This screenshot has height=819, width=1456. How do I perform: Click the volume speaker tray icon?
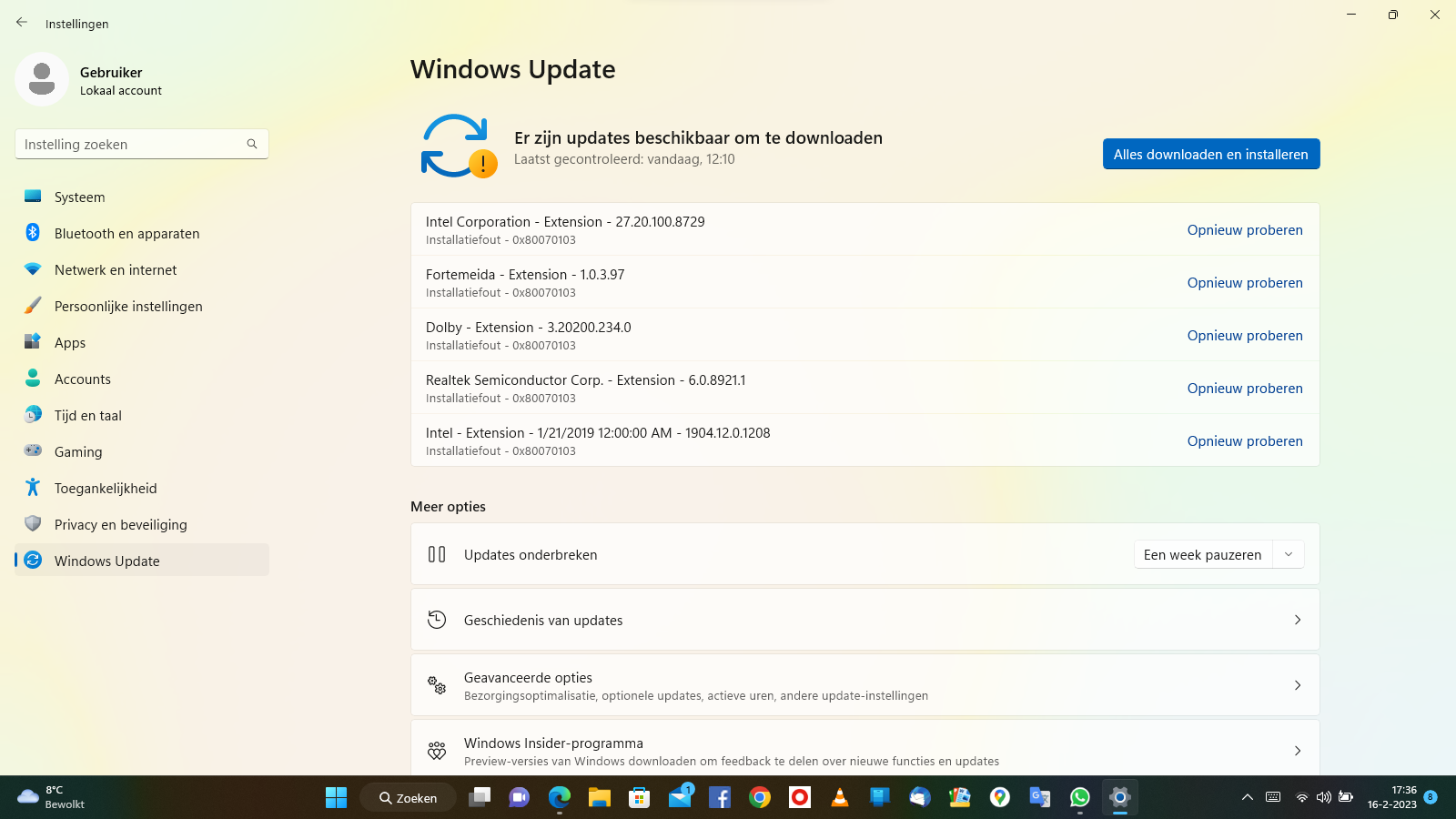[1324, 797]
